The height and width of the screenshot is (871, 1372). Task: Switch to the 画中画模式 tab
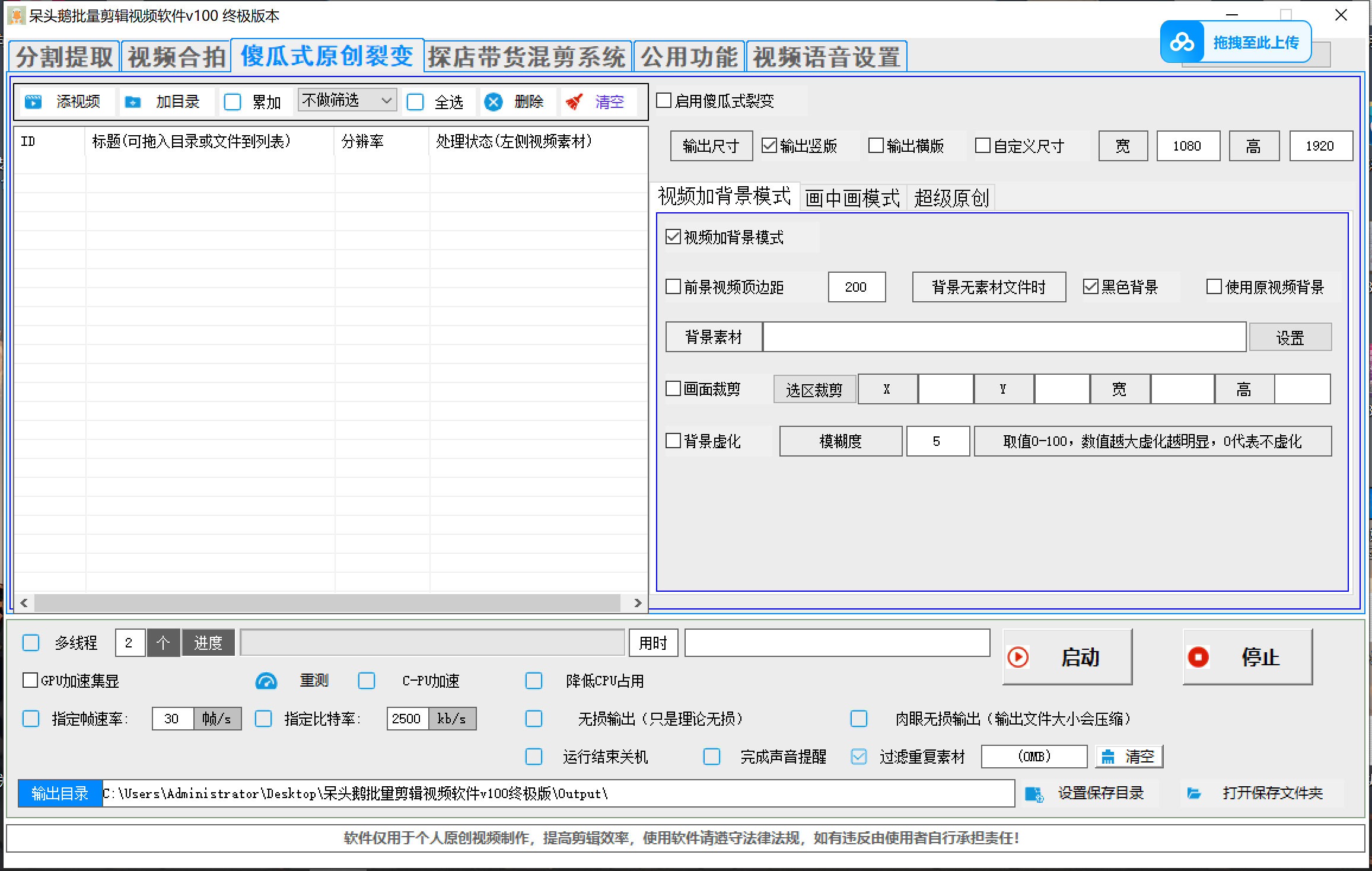coord(852,197)
